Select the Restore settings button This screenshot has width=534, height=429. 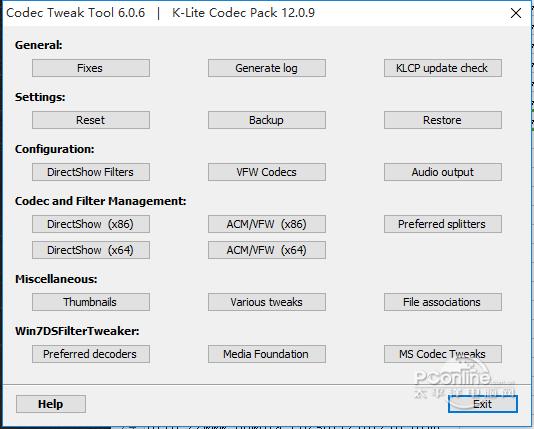pos(443,120)
